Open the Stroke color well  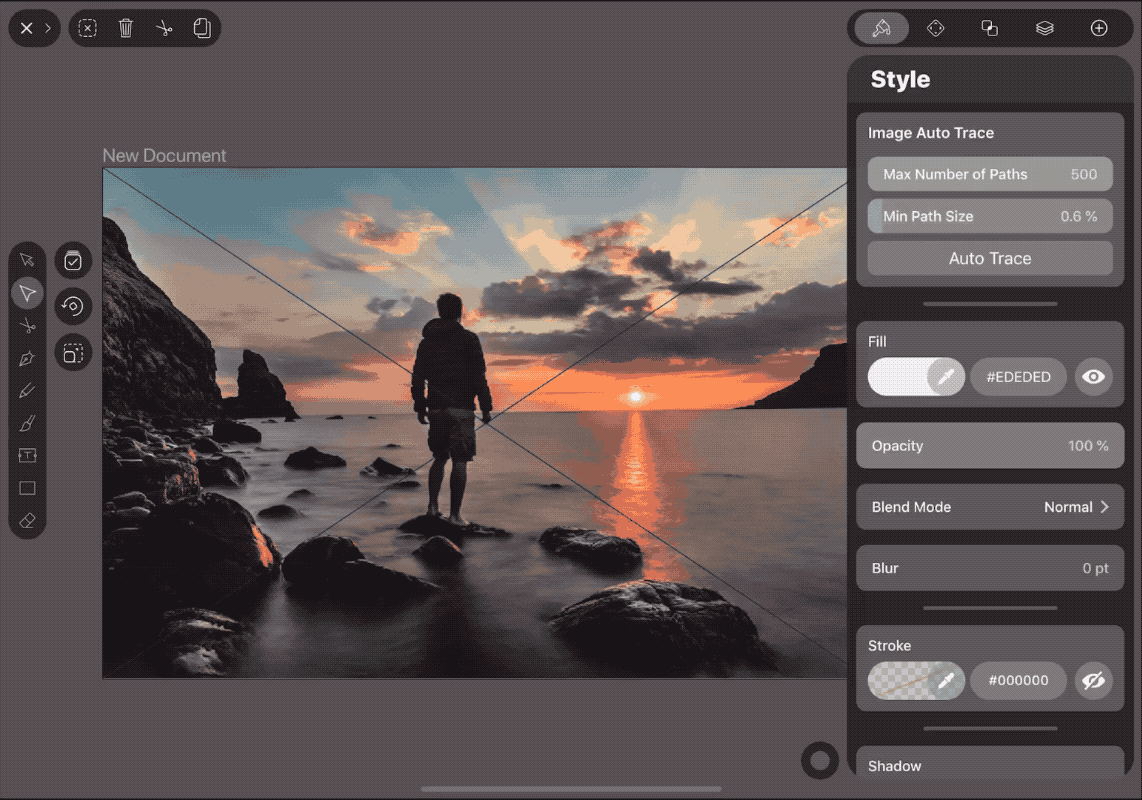click(898, 681)
